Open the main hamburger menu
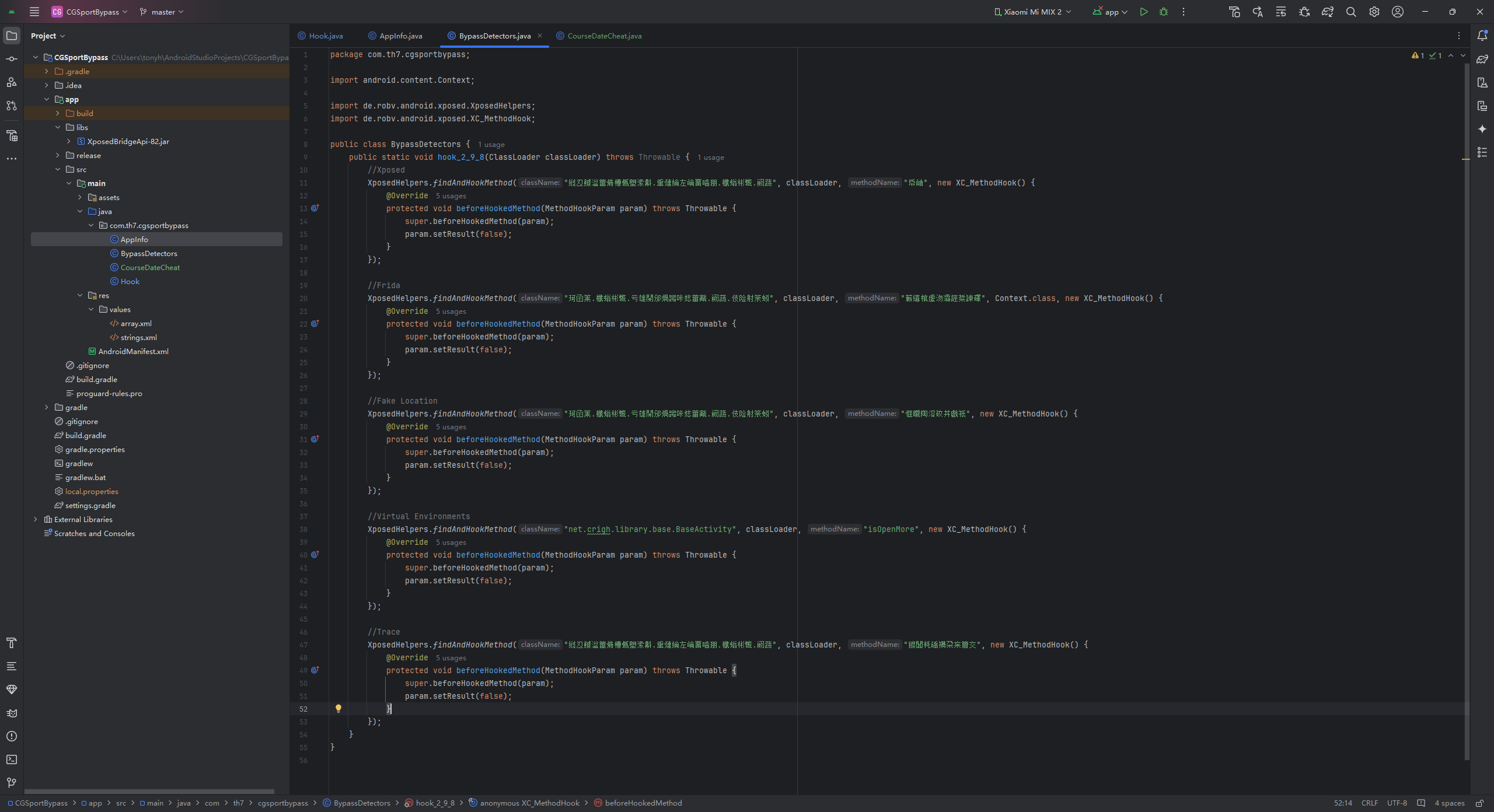Screen dimensions: 1494x812 tap(34, 12)
